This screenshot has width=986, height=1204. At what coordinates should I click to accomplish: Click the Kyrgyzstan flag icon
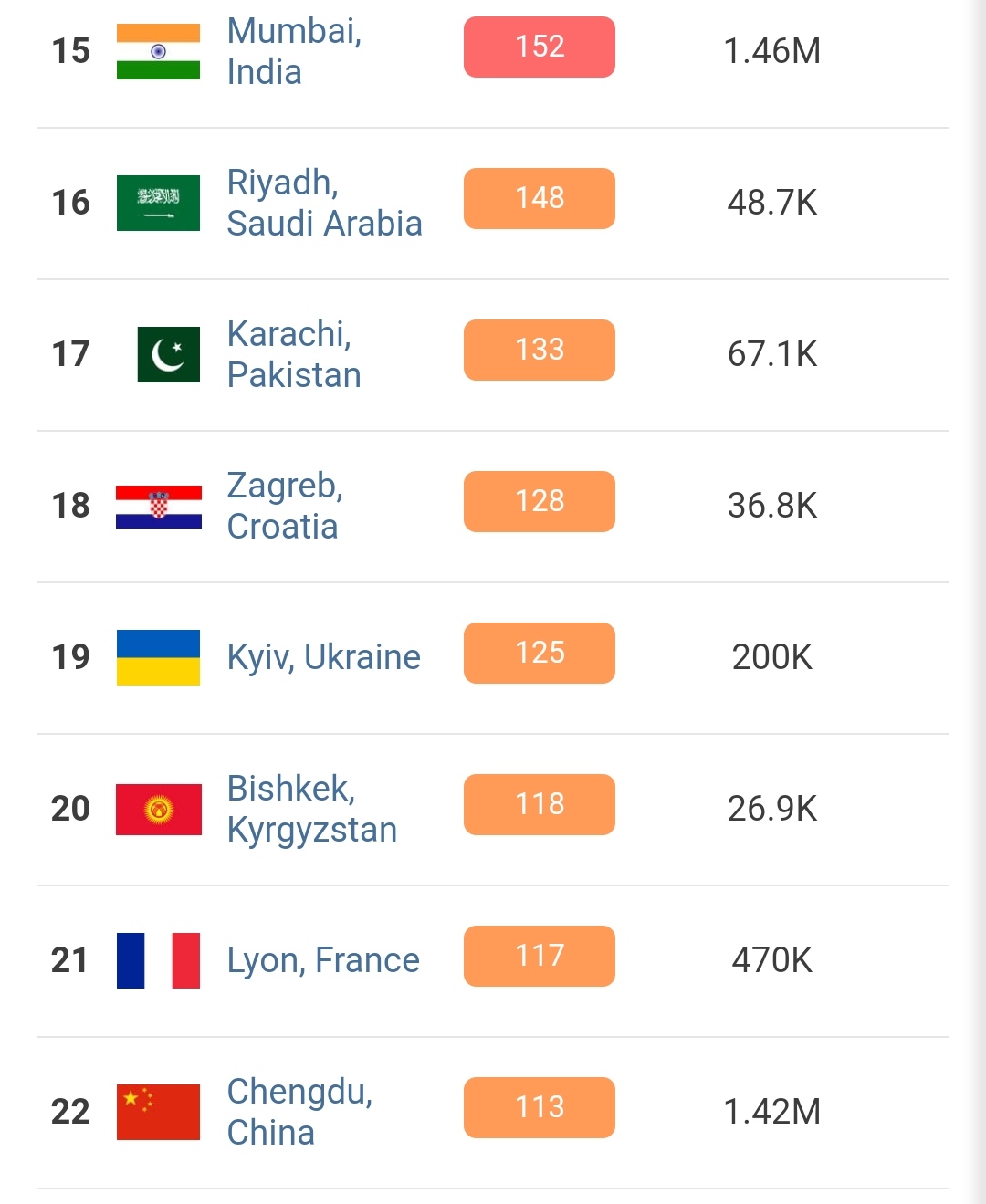pos(158,809)
